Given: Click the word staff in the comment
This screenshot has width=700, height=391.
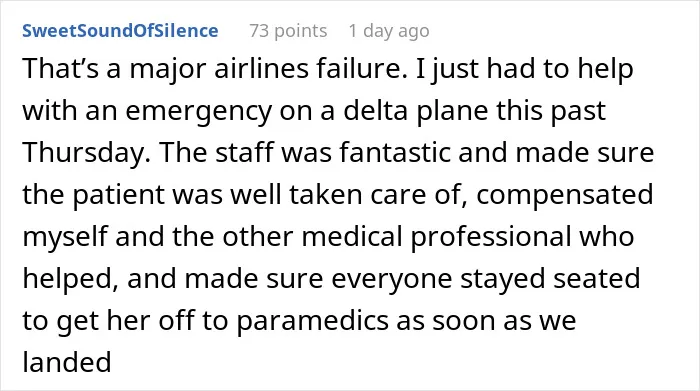Looking at the screenshot, I should 244,153.
